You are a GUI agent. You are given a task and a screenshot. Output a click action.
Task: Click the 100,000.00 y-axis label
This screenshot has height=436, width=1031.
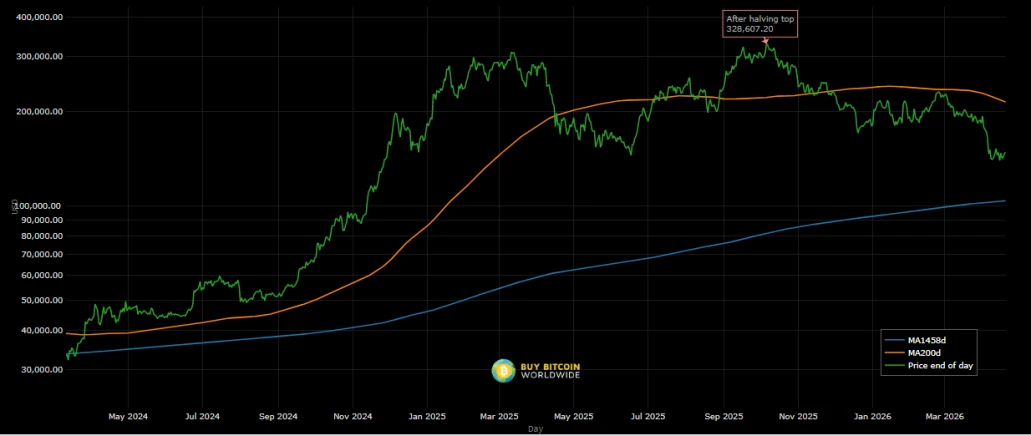pos(38,206)
